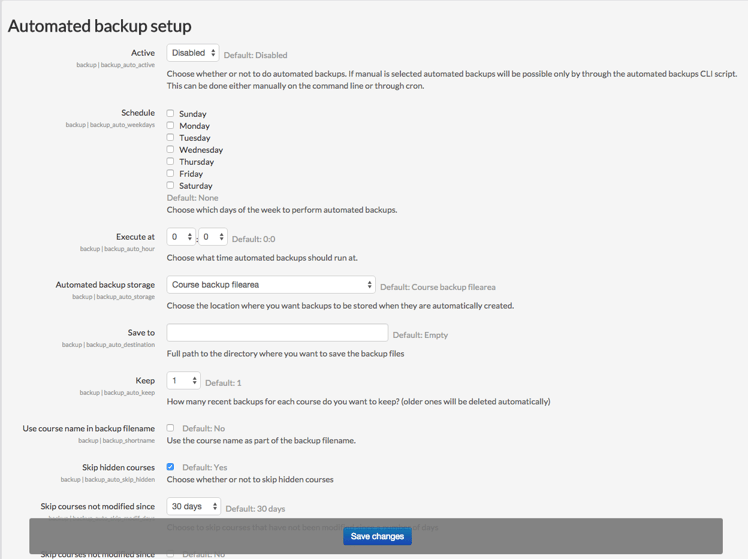
Task: Enable the Saturday schedule checkbox
Action: (170, 185)
